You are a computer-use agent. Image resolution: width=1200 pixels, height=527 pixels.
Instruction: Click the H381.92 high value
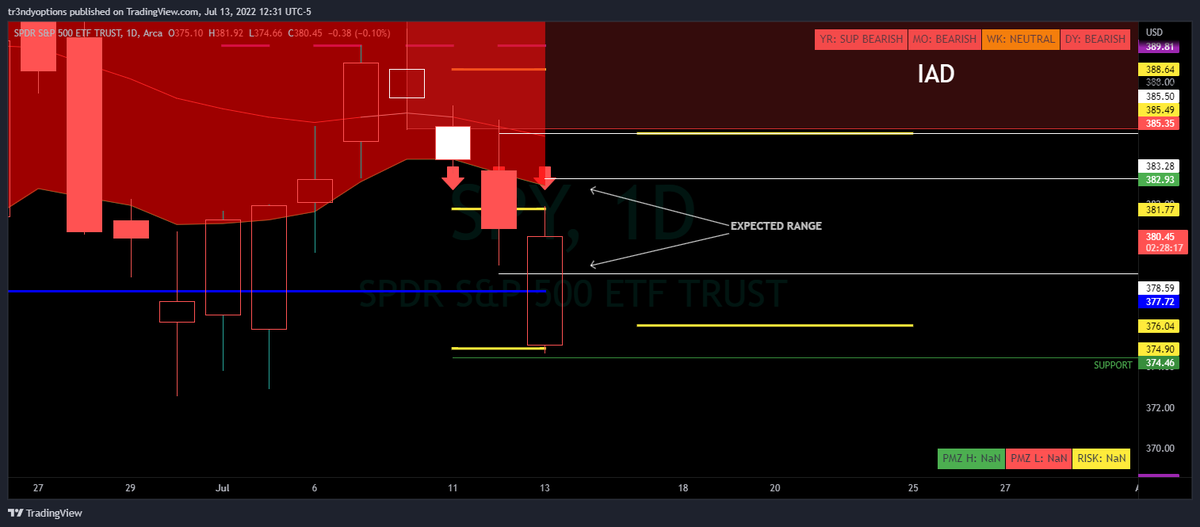(226, 35)
